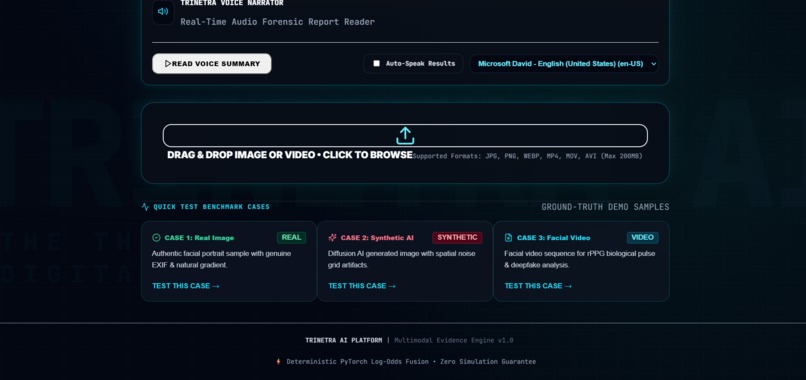The height and width of the screenshot is (380, 806).
Task: Click the Drag & Drop Image or Video browse text
Action: click(290, 155)
